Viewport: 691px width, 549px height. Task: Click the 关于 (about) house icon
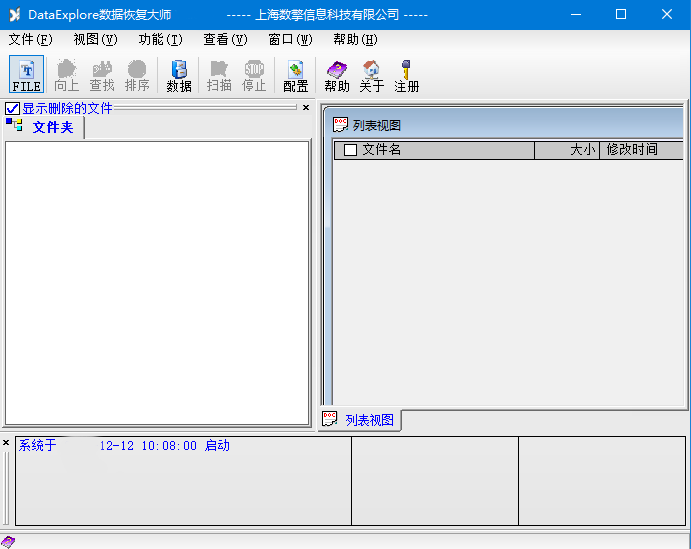(x=372, y=74)
